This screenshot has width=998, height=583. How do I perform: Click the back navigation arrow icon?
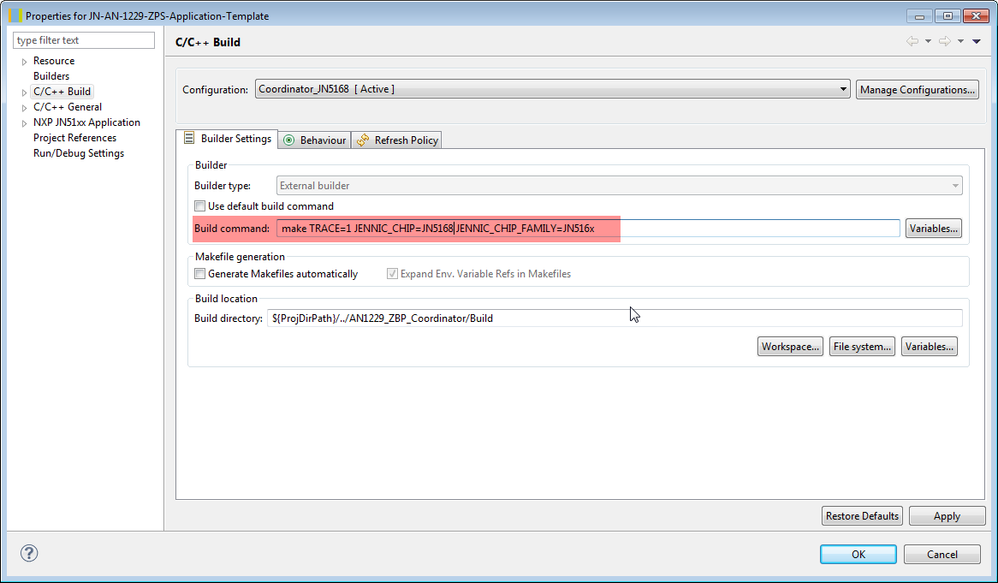pos(912,42)
